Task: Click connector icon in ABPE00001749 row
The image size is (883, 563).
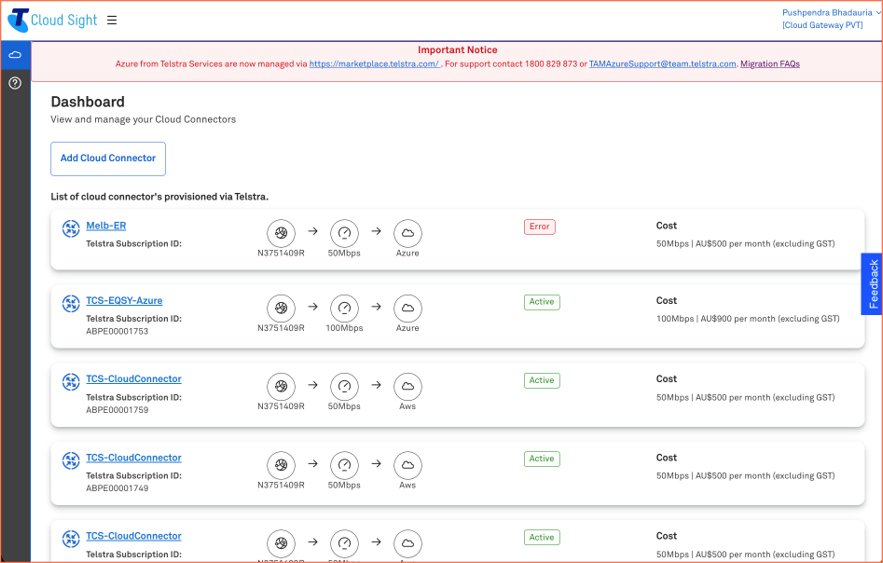Action: 71,461
